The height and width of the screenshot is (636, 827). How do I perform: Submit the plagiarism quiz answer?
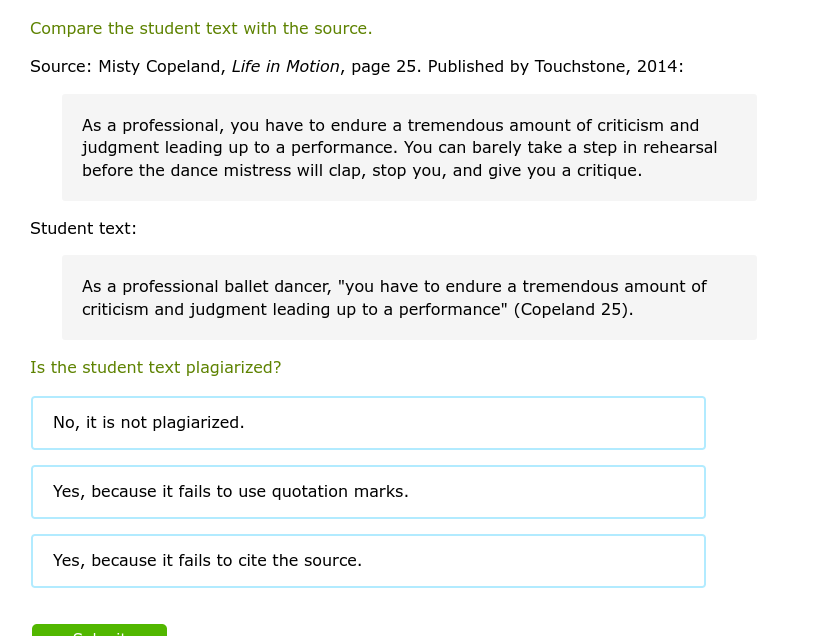click(x=99, y=632)
